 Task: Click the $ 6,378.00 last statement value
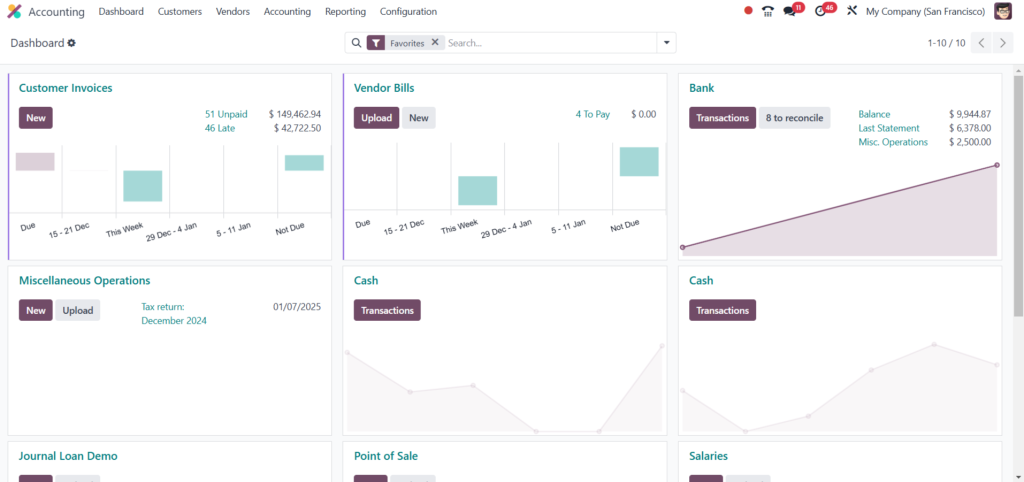click(x=970, y=128)
